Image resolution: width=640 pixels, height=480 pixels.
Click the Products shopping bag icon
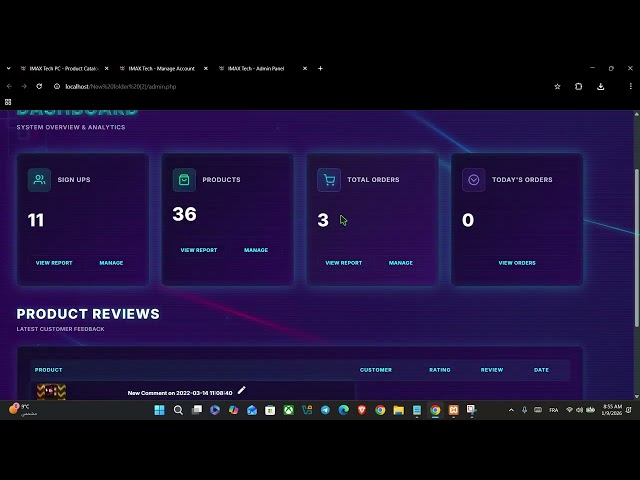pyautogui.click(x=183, y=180)
